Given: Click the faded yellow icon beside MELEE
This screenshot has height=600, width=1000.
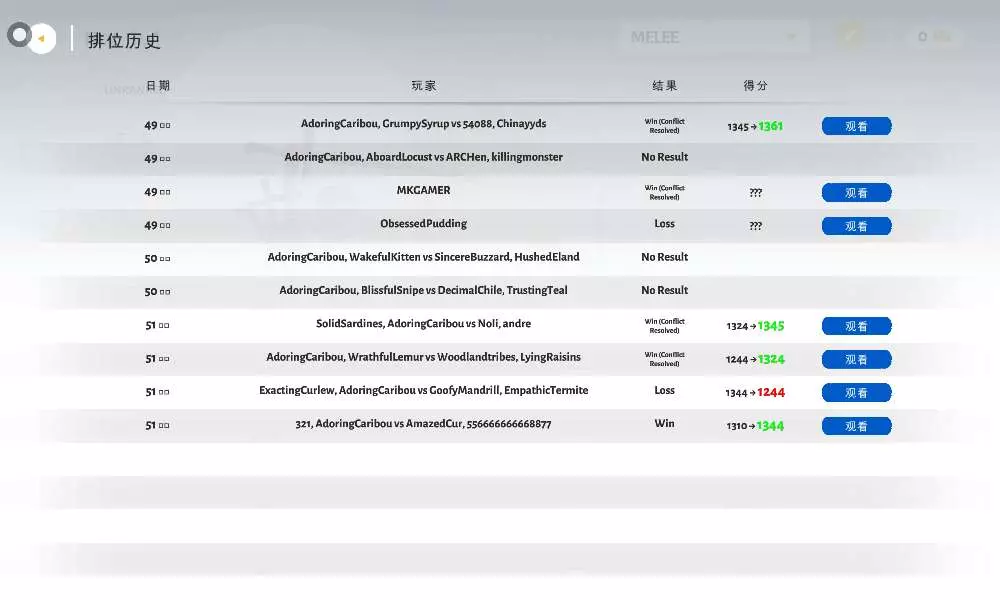Looking at the screenshot, I should 851,36.
